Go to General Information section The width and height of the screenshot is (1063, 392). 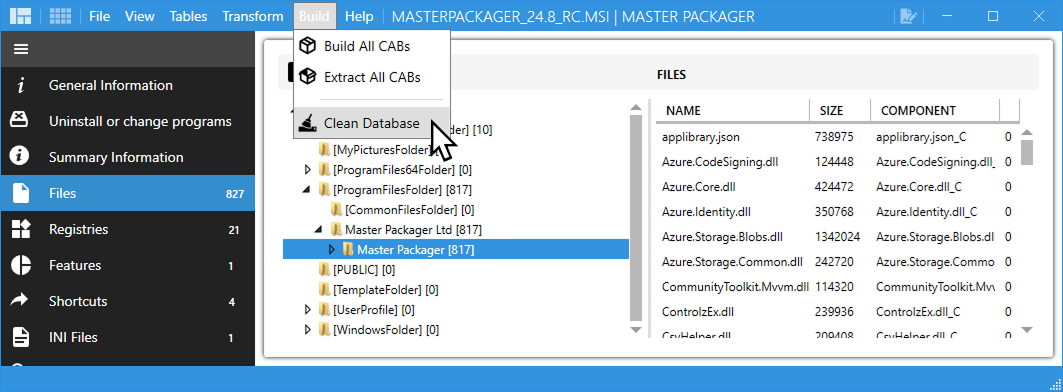[127, 85]
